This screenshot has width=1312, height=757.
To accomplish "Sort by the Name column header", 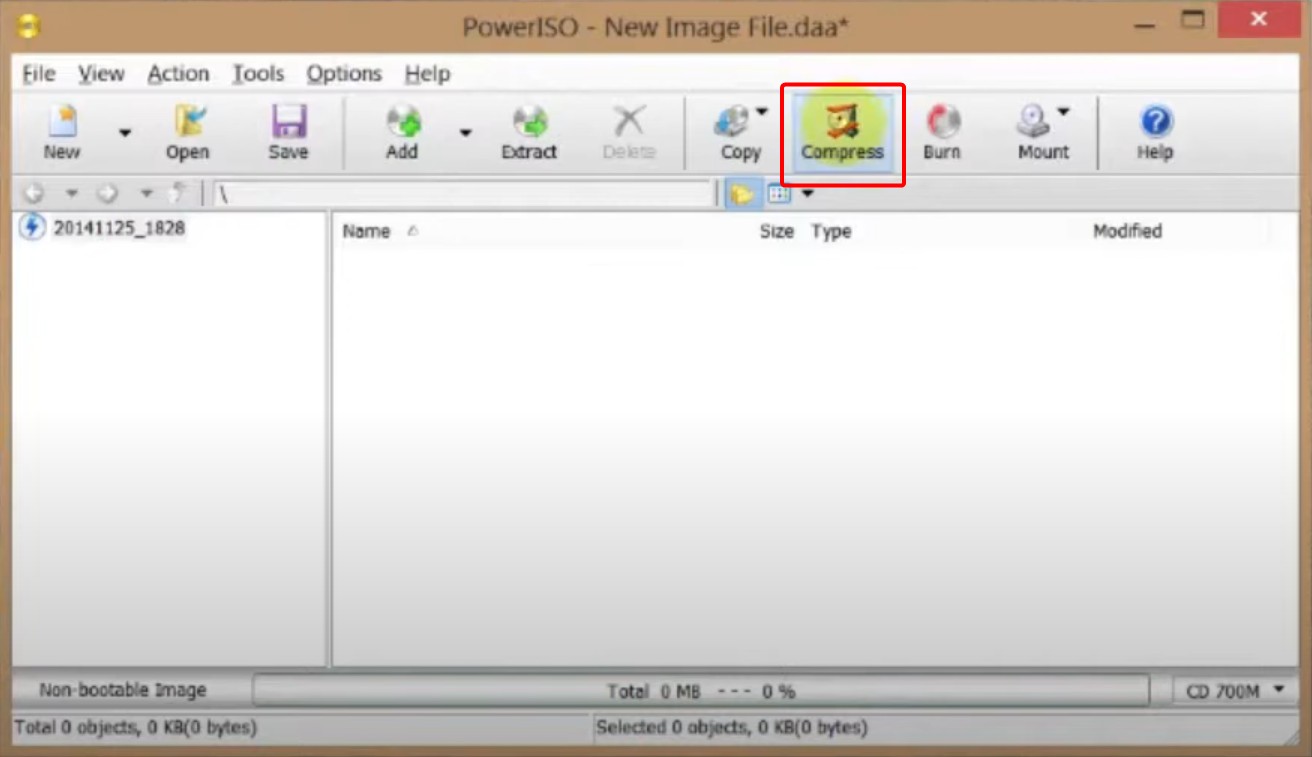I will 365,231.
